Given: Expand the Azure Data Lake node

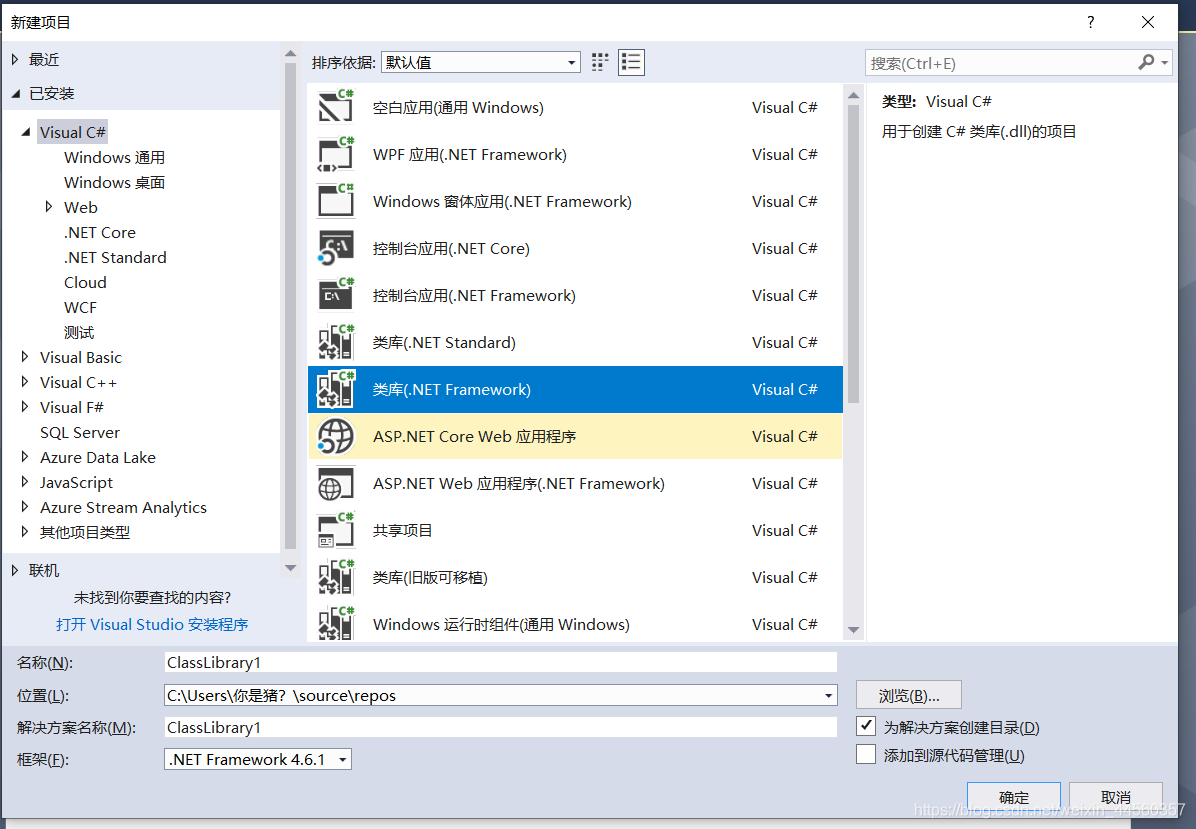Looking at the screenshot, I should pos(24,457).
